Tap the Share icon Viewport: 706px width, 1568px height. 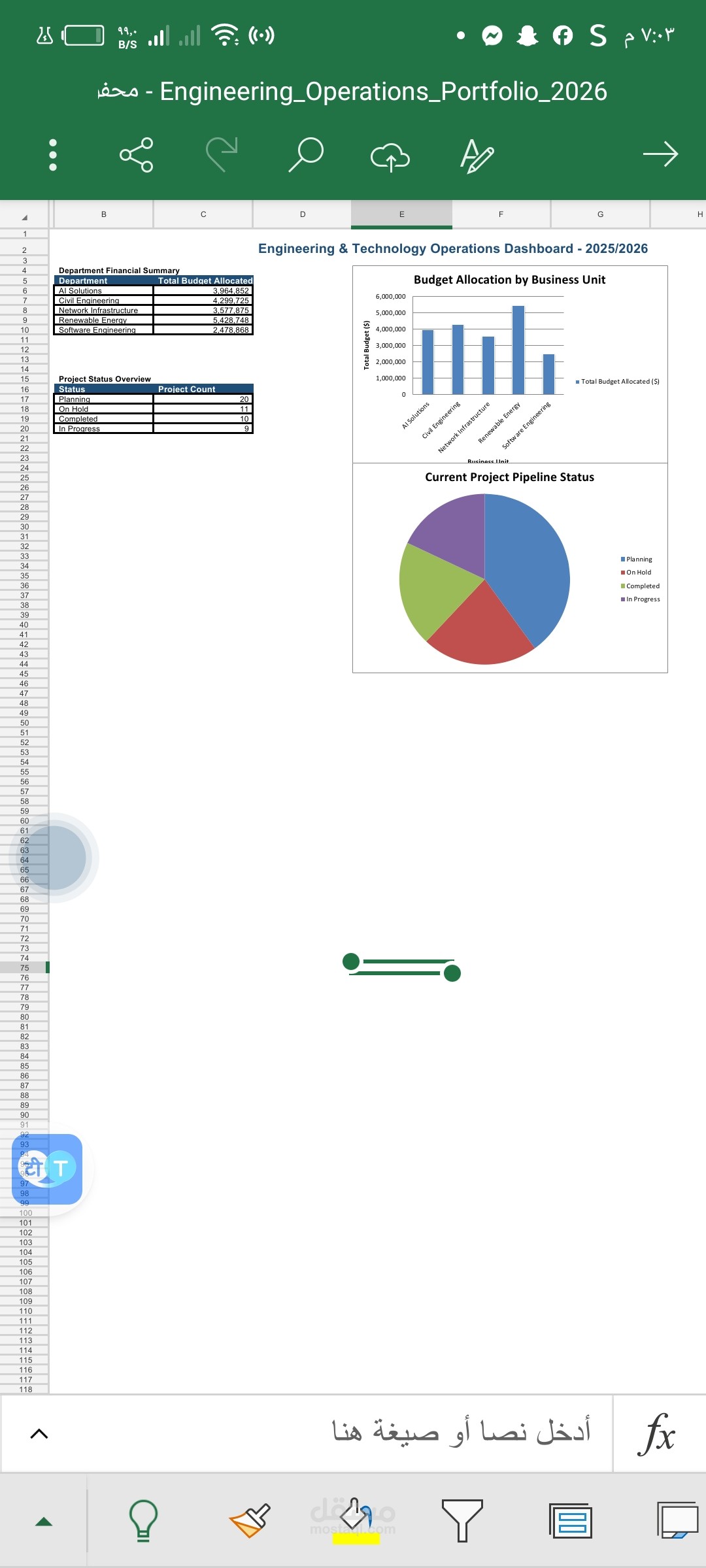tap(136, 155)
